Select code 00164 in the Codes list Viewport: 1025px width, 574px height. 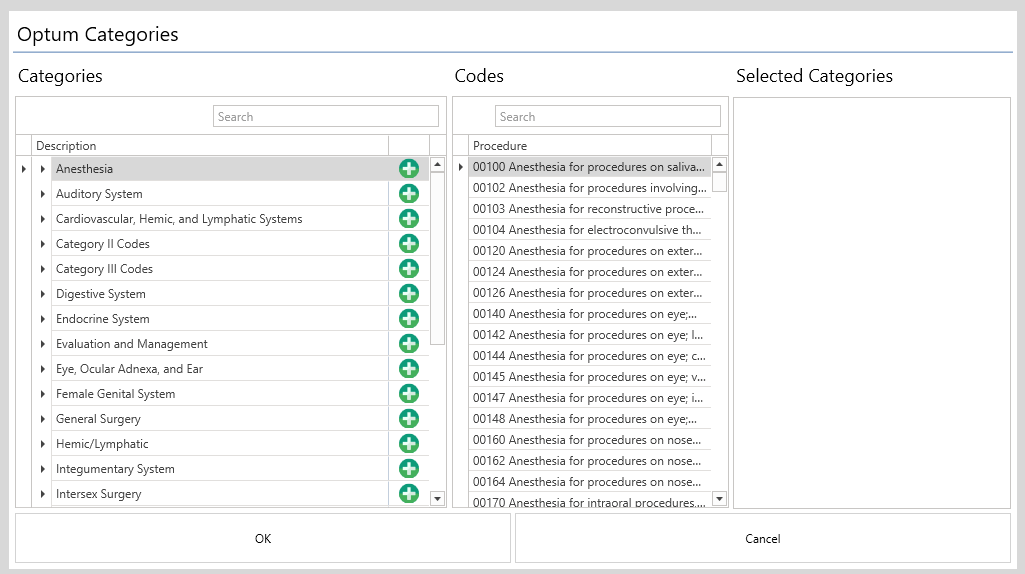[590, 481]
